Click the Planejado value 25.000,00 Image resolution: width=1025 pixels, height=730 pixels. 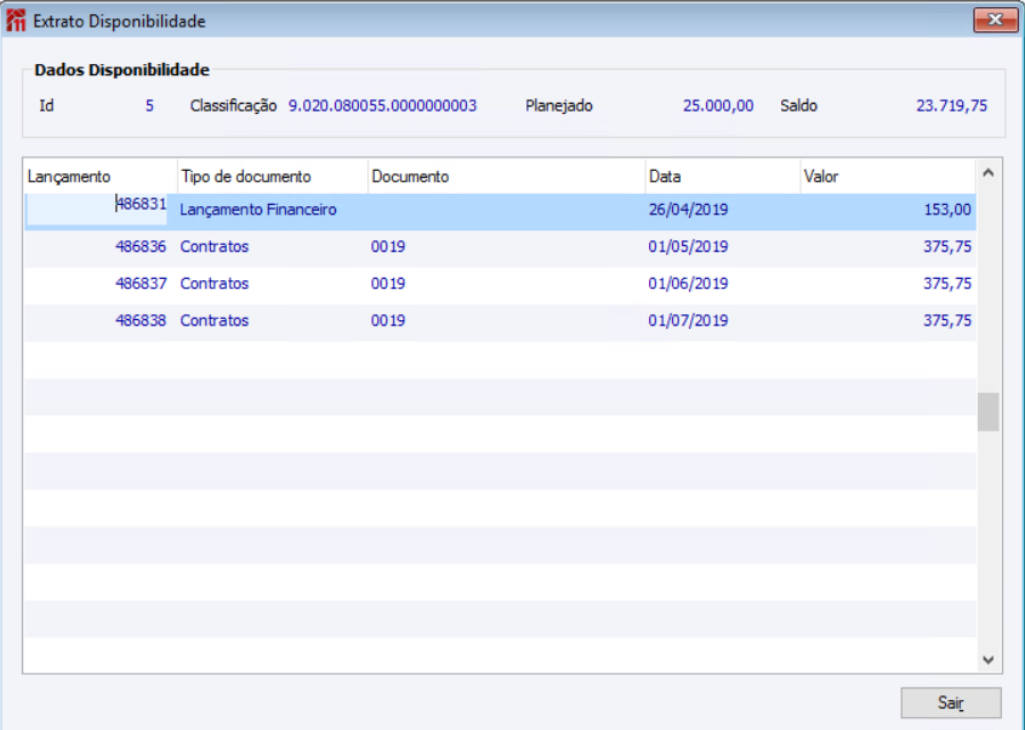(718, 106)
